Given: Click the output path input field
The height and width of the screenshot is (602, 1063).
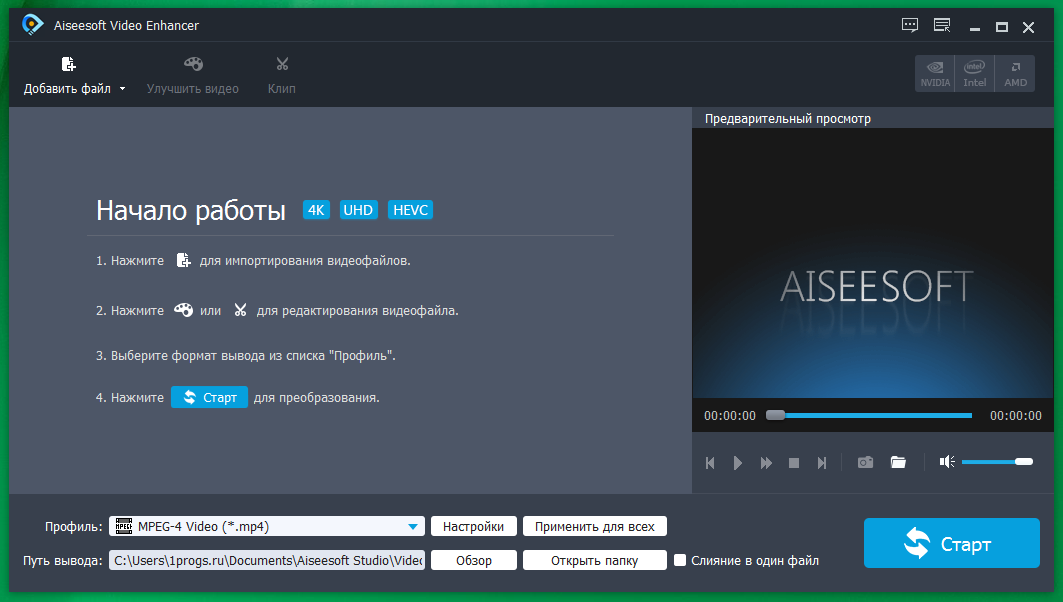Looking at the screenshot, I should (x=267, y=560).
